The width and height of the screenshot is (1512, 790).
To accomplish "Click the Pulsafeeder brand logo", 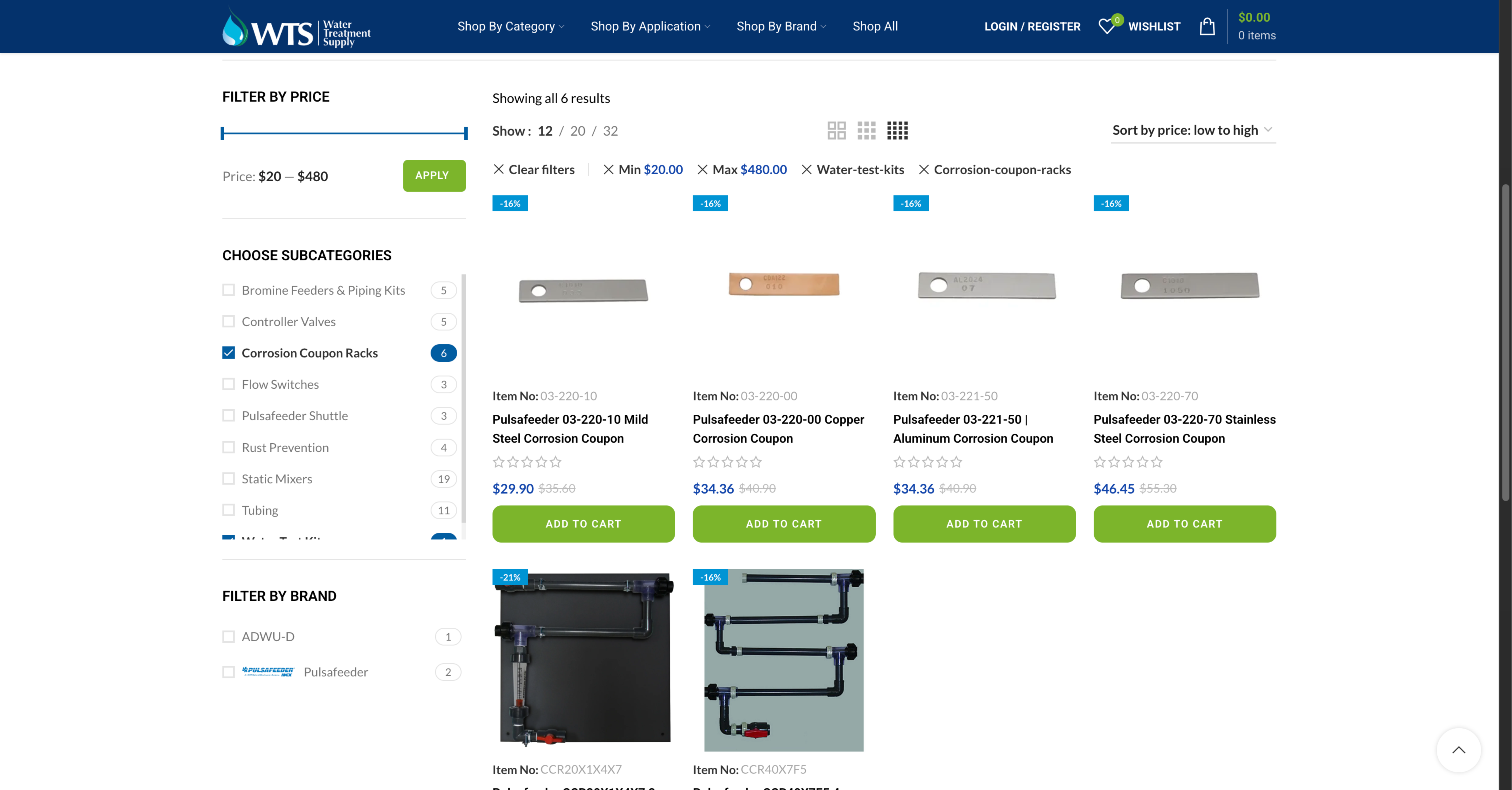I will 268,672.
